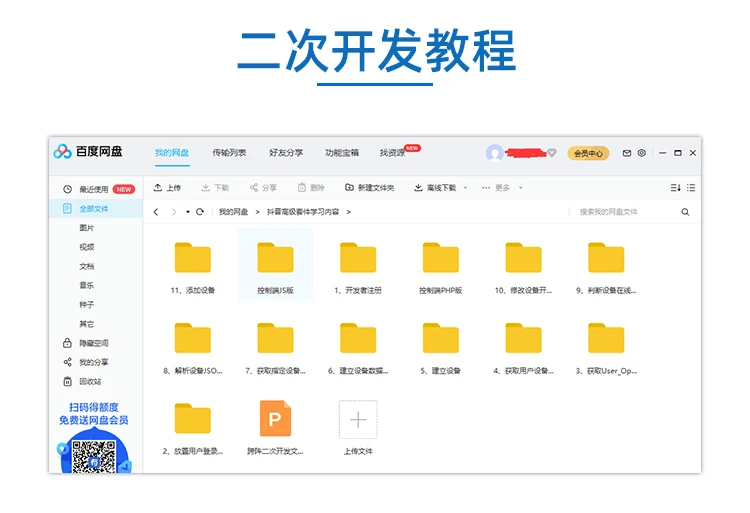Click the search magnifier icon
This screenshot has width=750, height=513.
685,212
